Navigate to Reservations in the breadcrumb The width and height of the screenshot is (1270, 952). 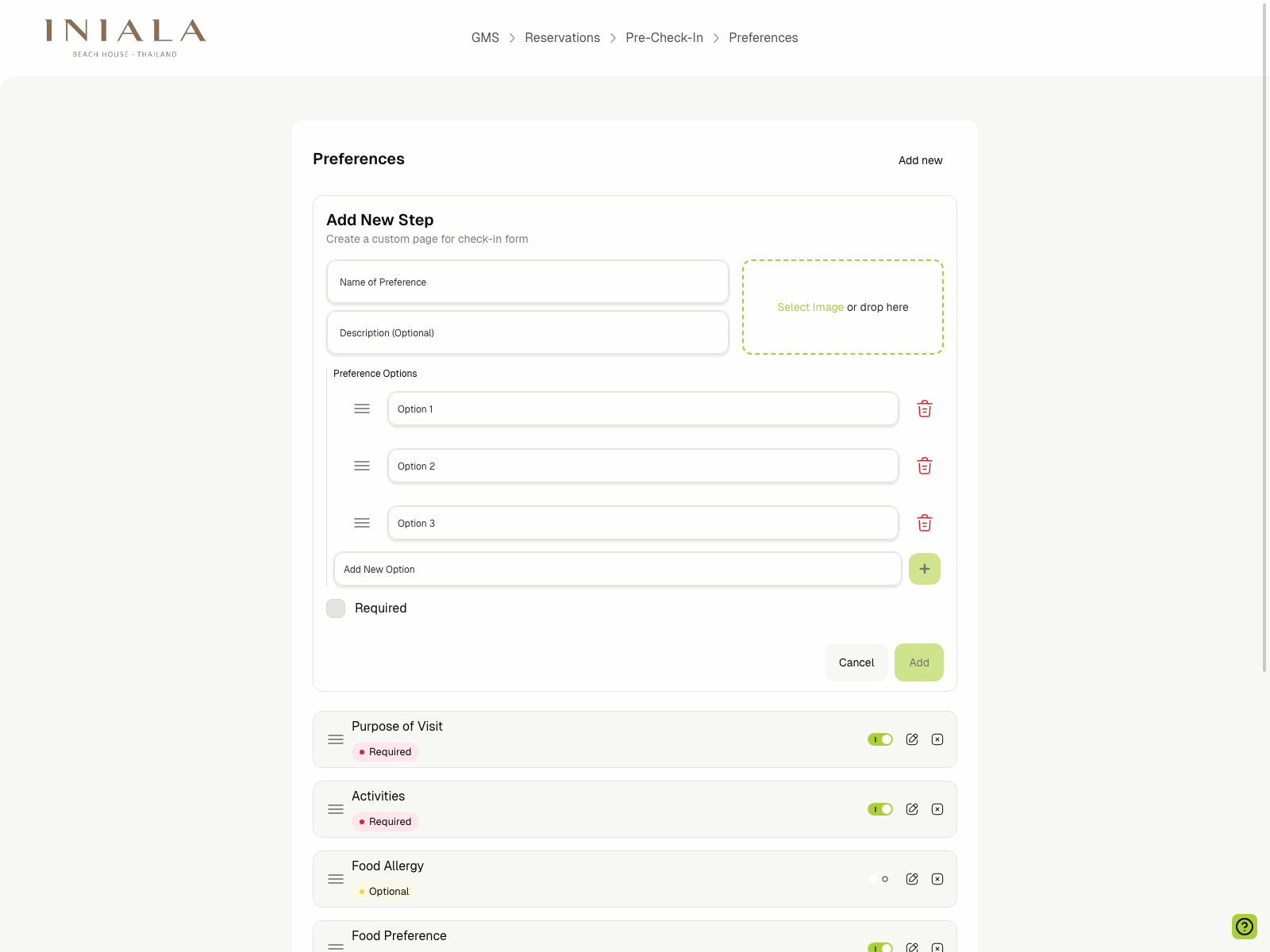pyautogui.click(x=562, y=37)
